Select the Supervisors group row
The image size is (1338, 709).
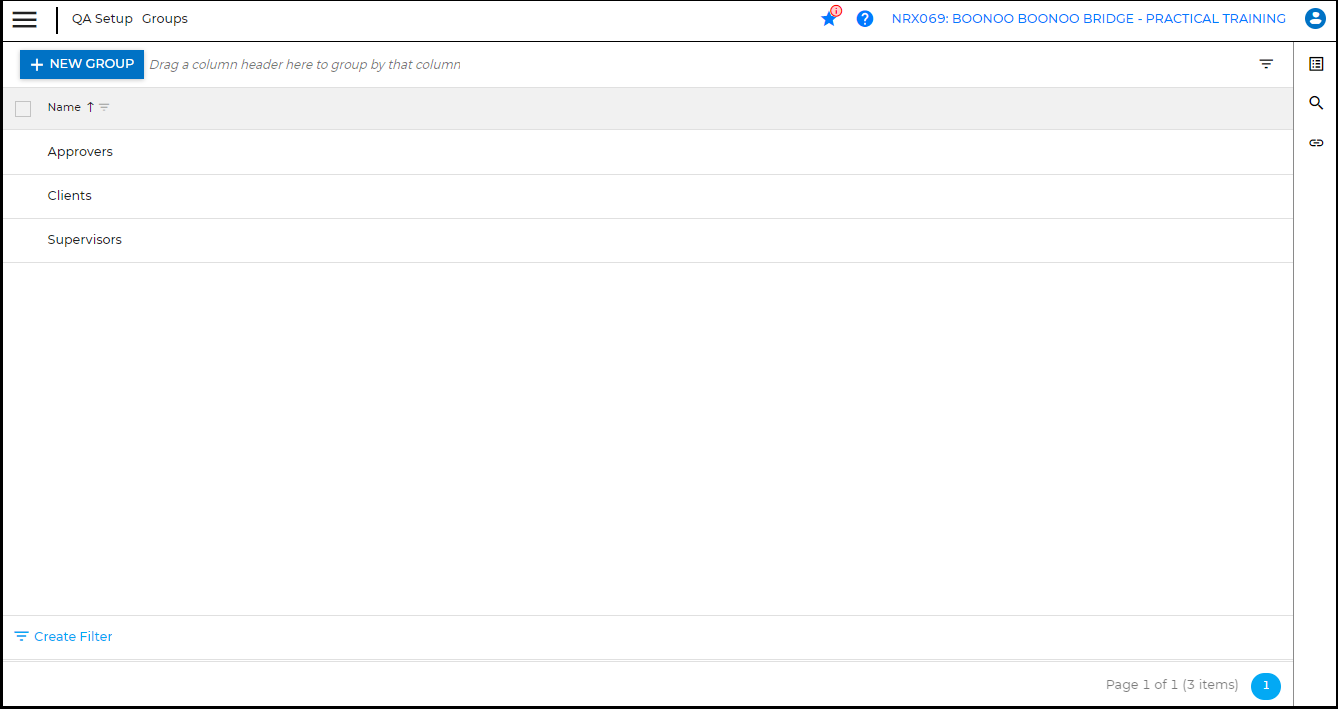[x=85, y=240]
